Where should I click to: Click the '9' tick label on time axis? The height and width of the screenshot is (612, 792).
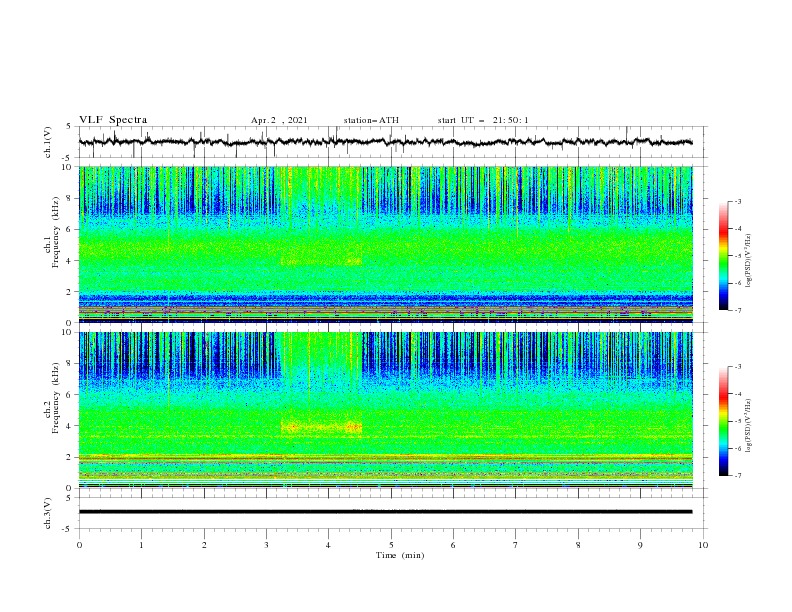coord(640,545)
